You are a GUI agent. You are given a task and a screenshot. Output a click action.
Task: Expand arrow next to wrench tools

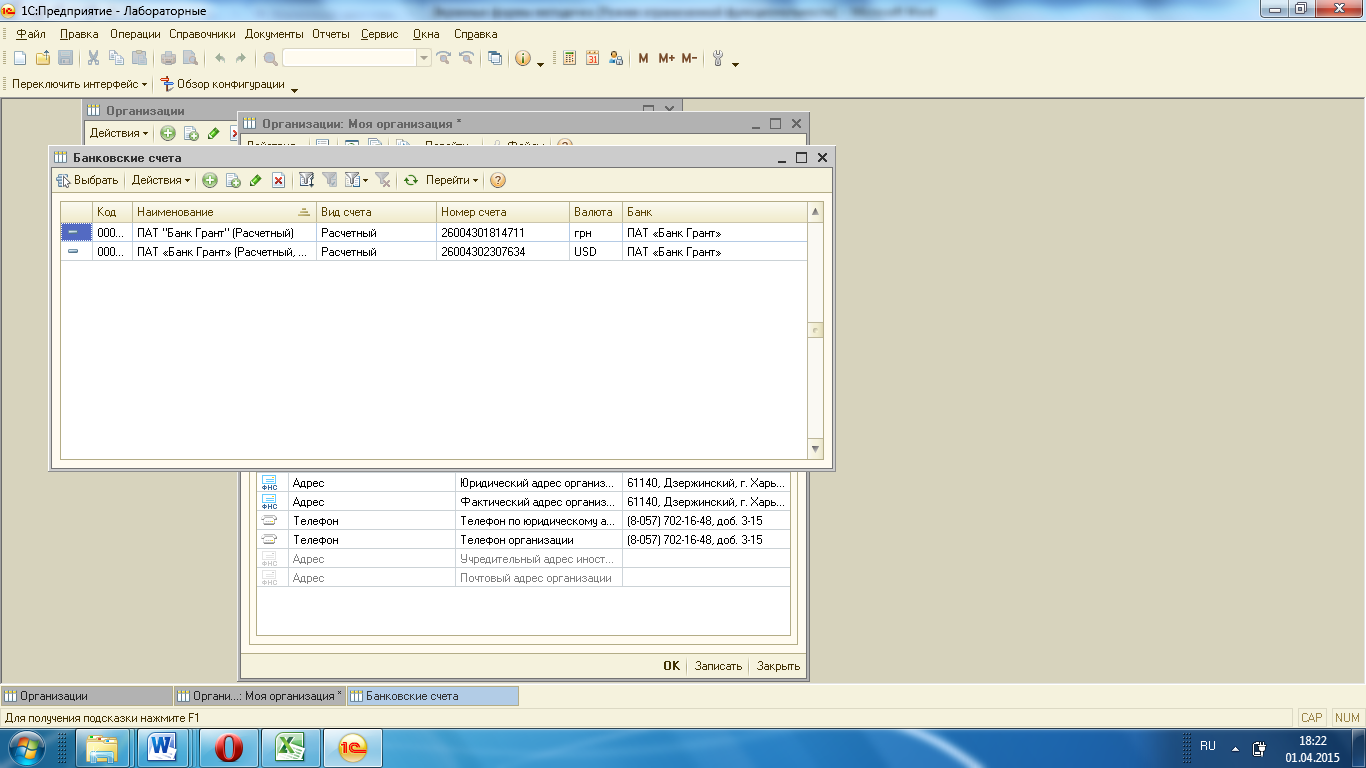click(736, 63)
